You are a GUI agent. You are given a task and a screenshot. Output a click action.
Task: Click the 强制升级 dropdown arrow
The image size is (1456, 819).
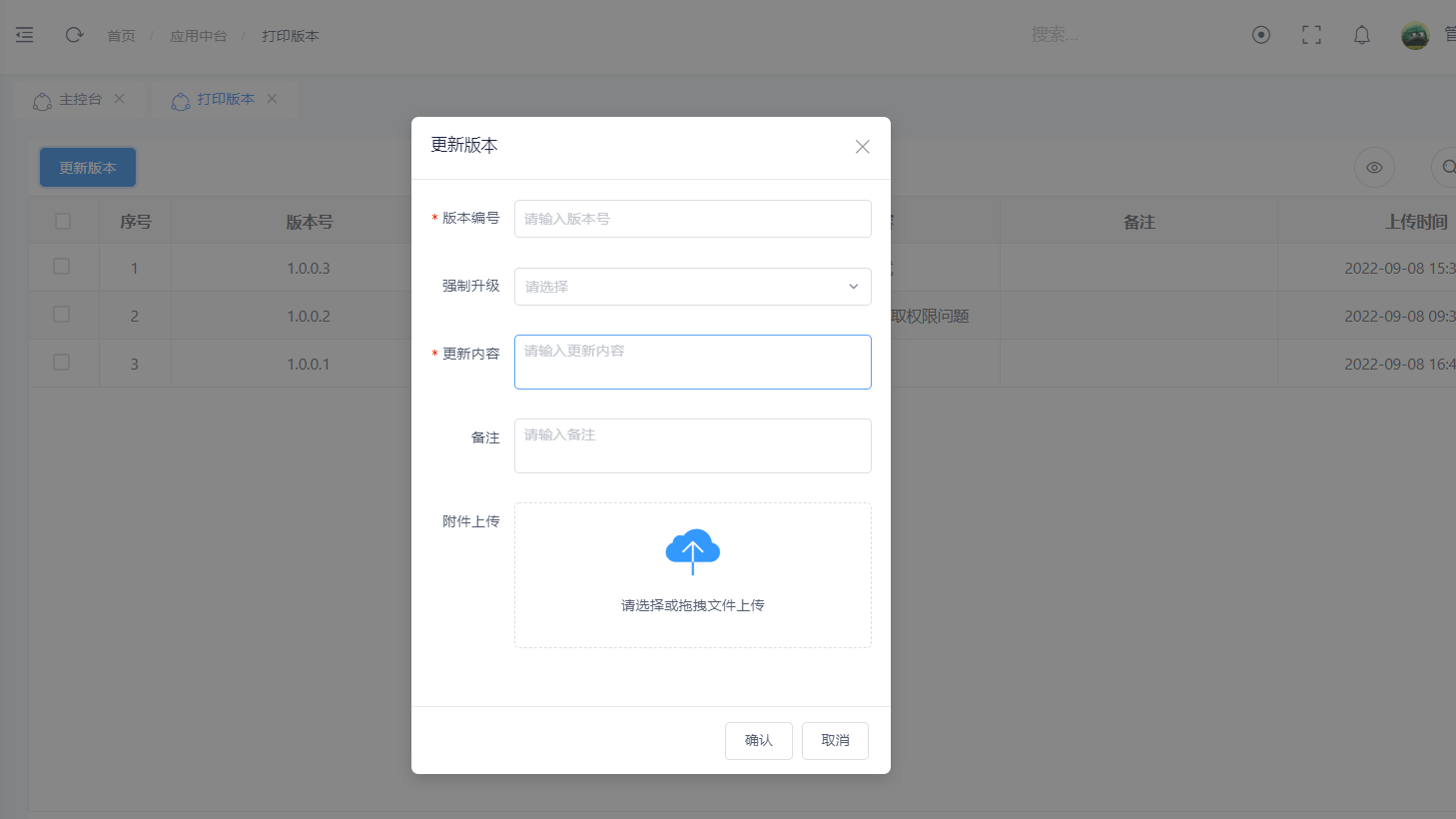point(854,287)
